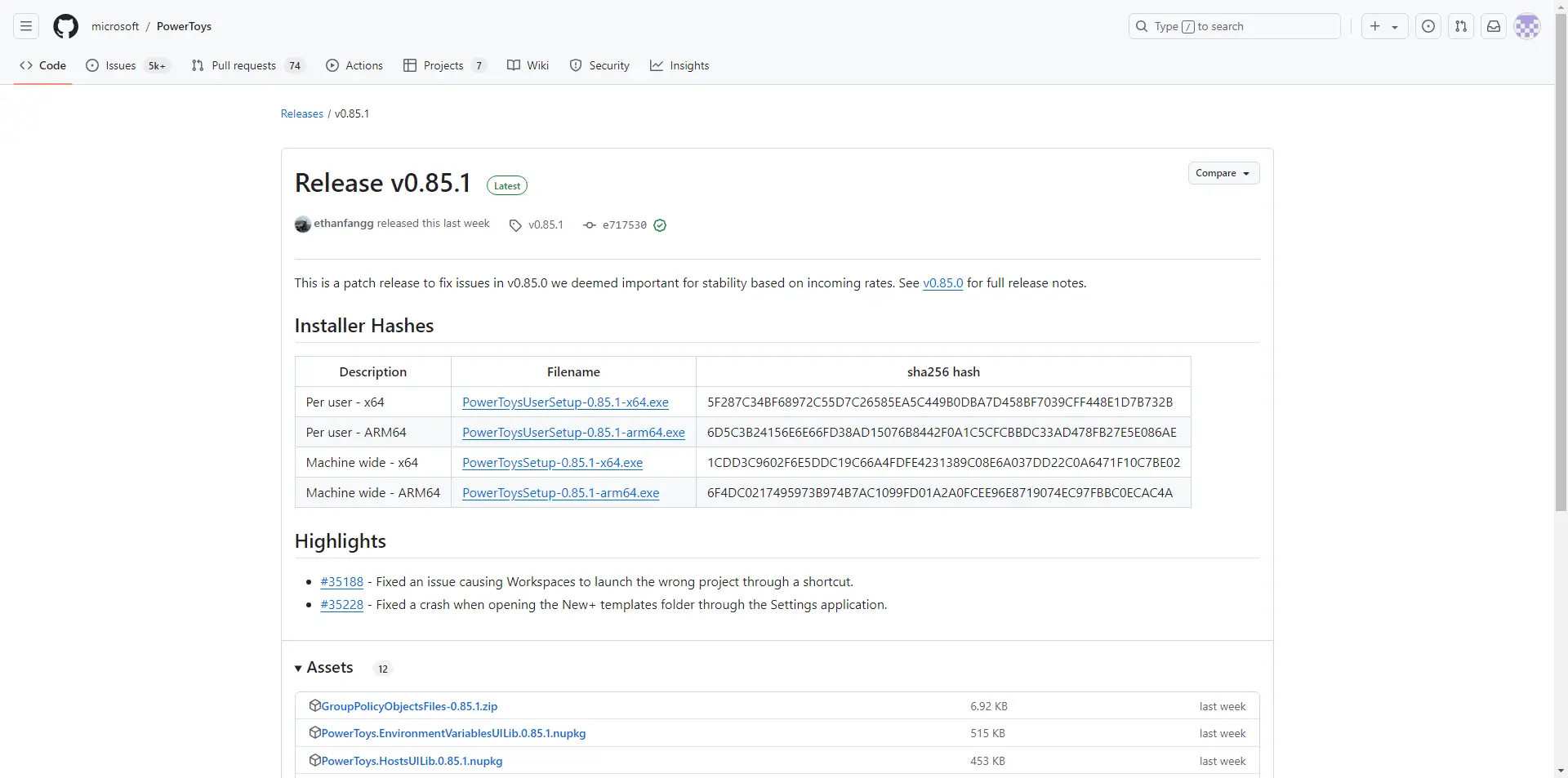Click the package icon for EnvironmentVariablesUILib nupkg

314,732
